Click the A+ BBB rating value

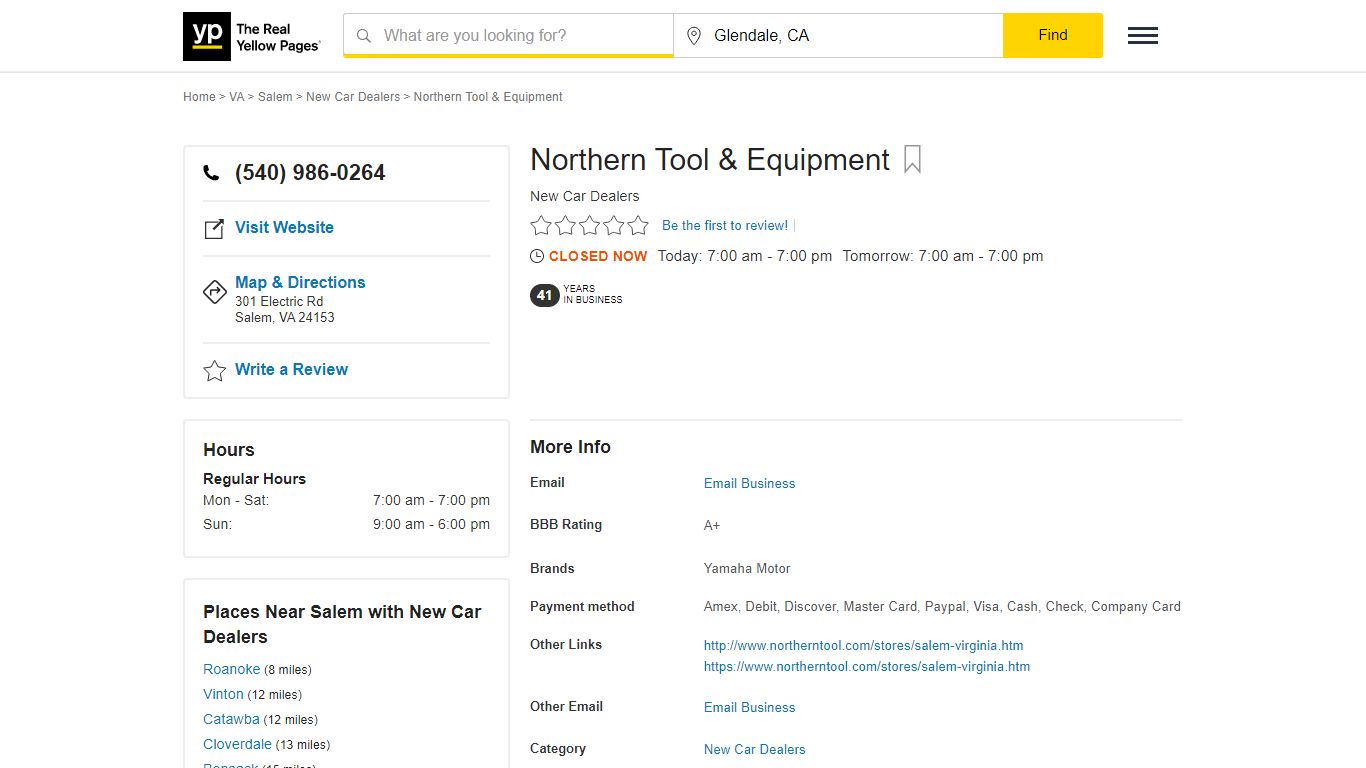tap(712, 525)
